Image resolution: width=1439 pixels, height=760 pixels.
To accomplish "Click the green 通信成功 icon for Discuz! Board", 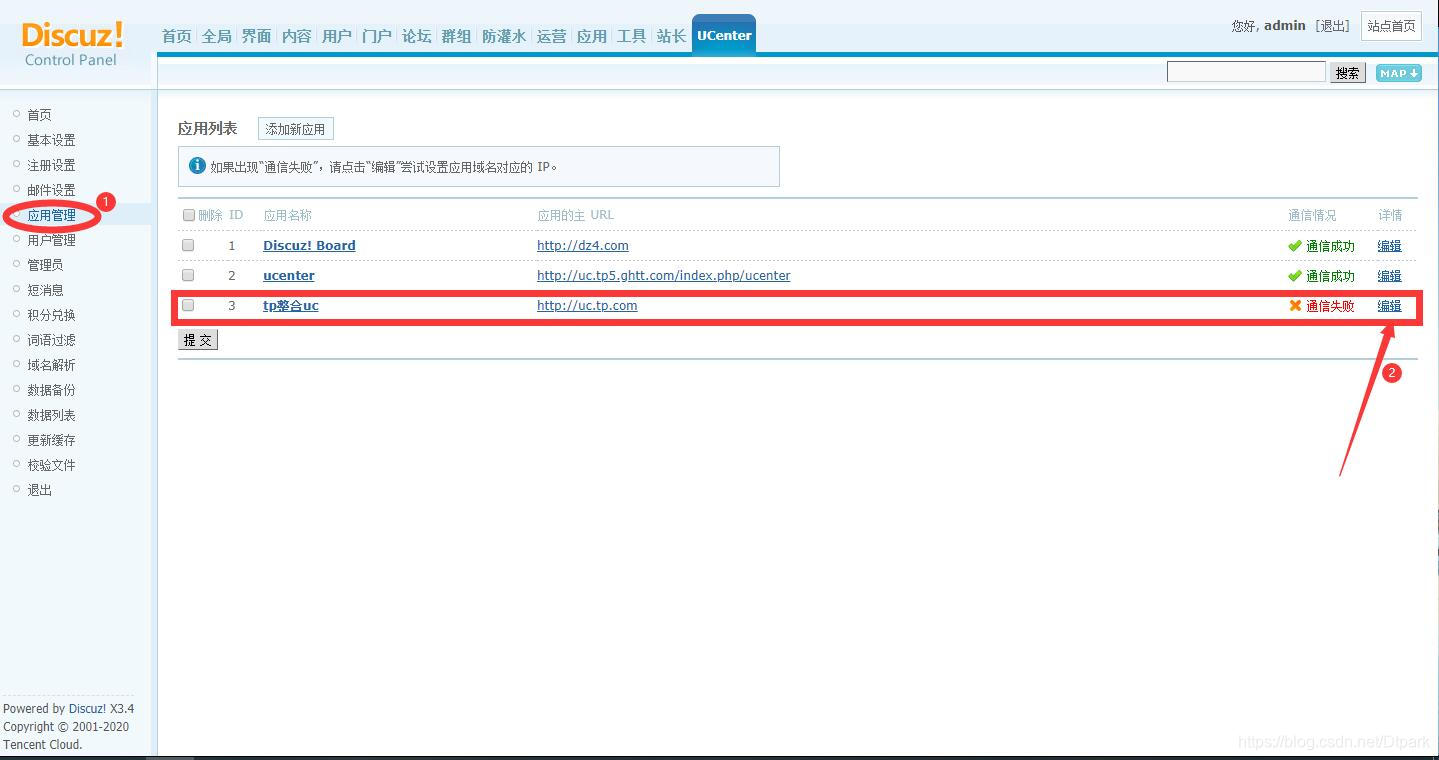I will click(x=1295, y=245).
